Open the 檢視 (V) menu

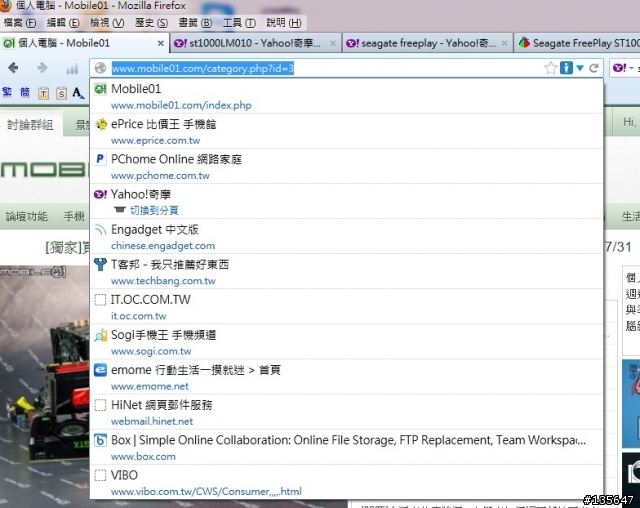(107, 23)
